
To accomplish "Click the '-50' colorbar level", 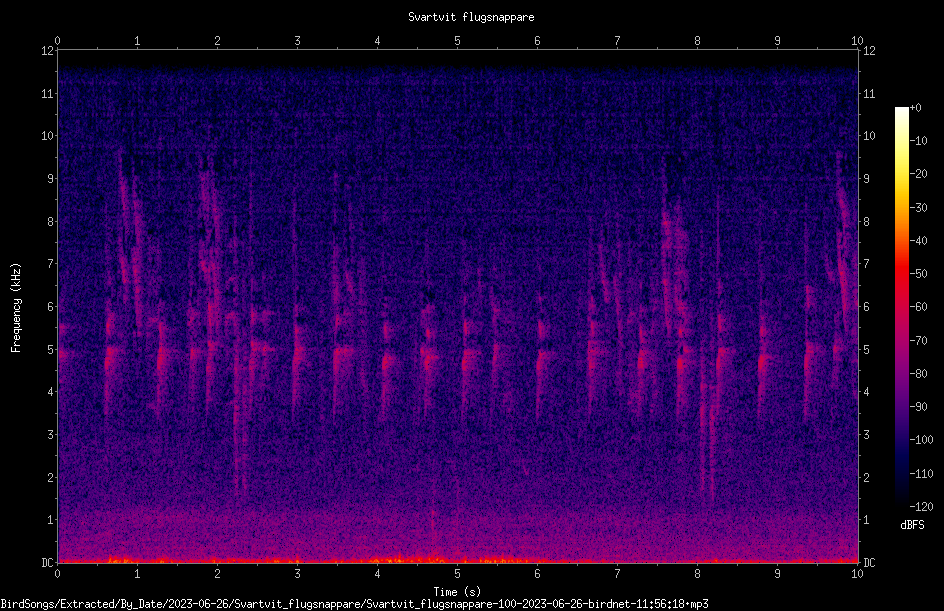I will [918, 274].
